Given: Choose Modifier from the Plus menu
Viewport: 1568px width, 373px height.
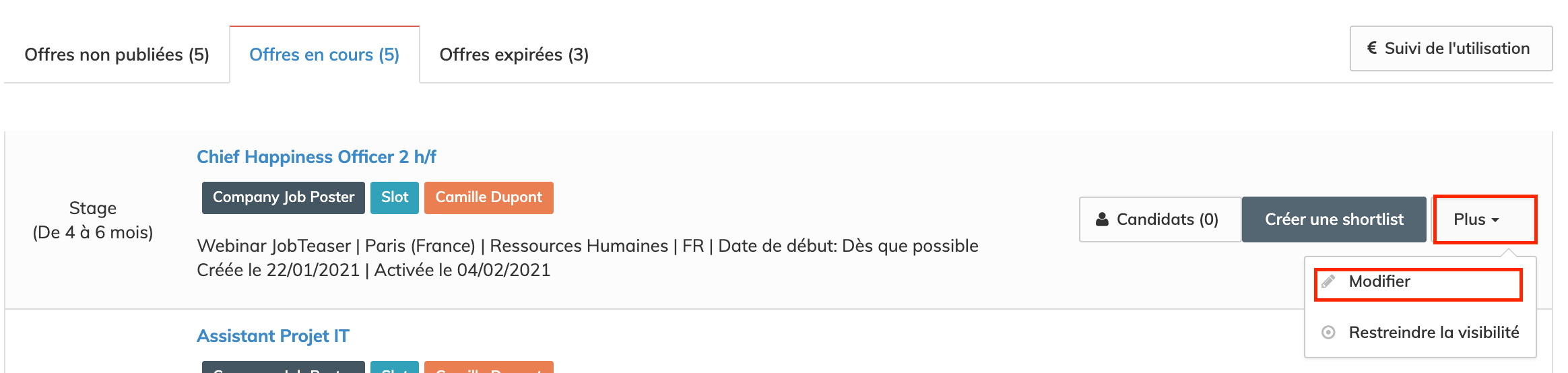Looking at the screenshot, I should point(1379,281).
